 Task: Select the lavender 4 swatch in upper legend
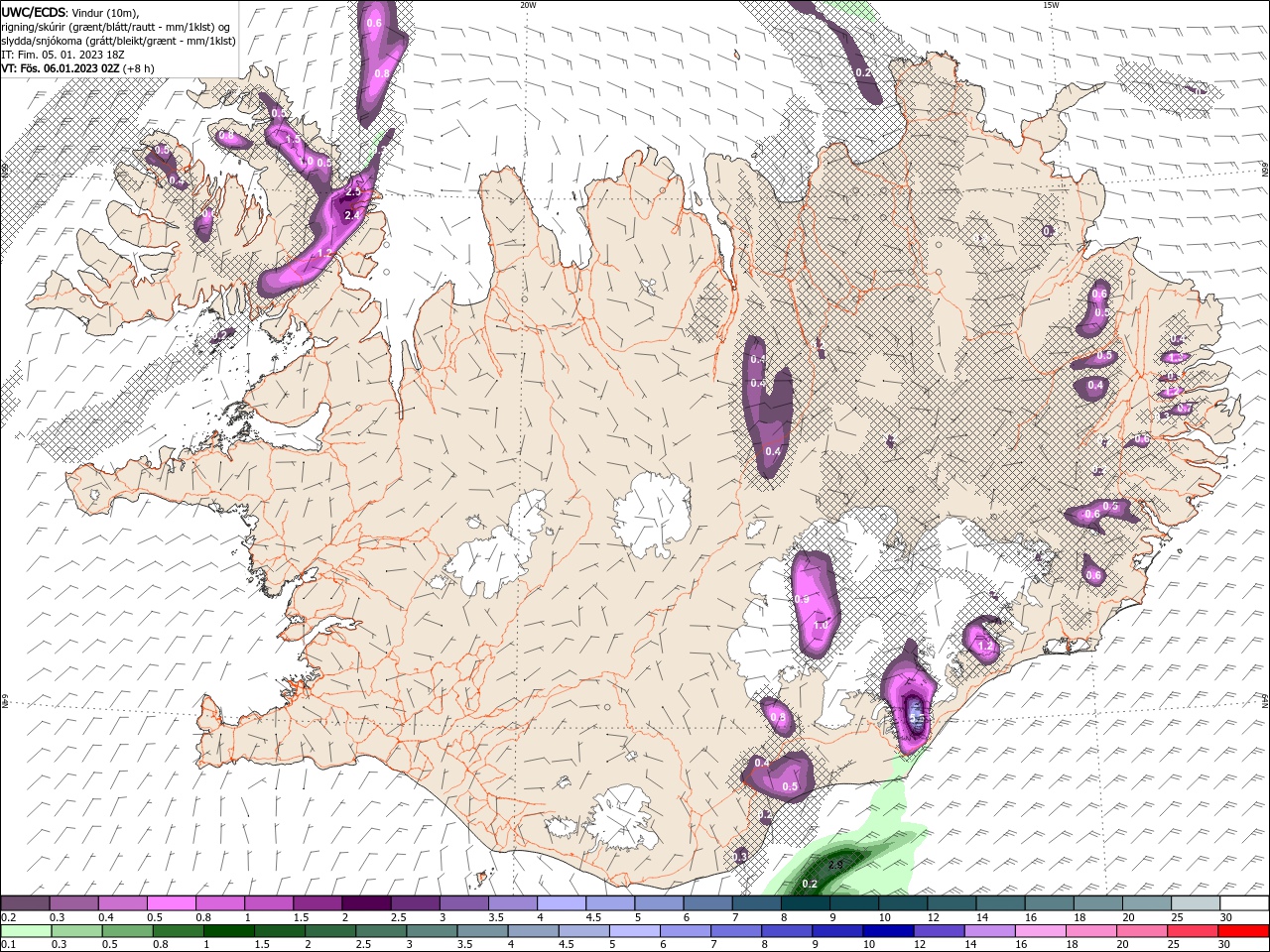tap(561, 903)
